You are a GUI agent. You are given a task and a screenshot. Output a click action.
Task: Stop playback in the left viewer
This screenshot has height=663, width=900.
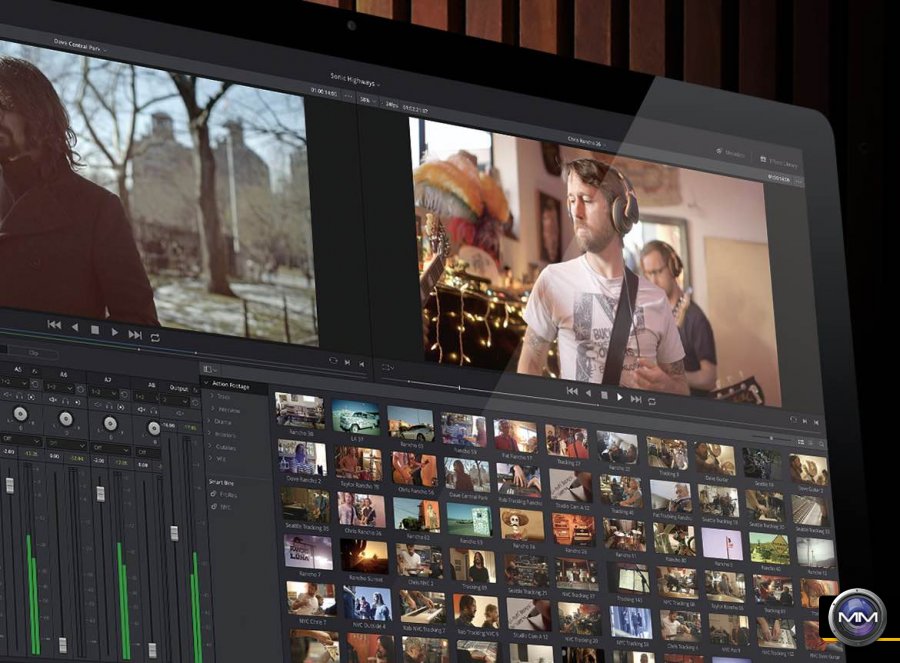95,329
